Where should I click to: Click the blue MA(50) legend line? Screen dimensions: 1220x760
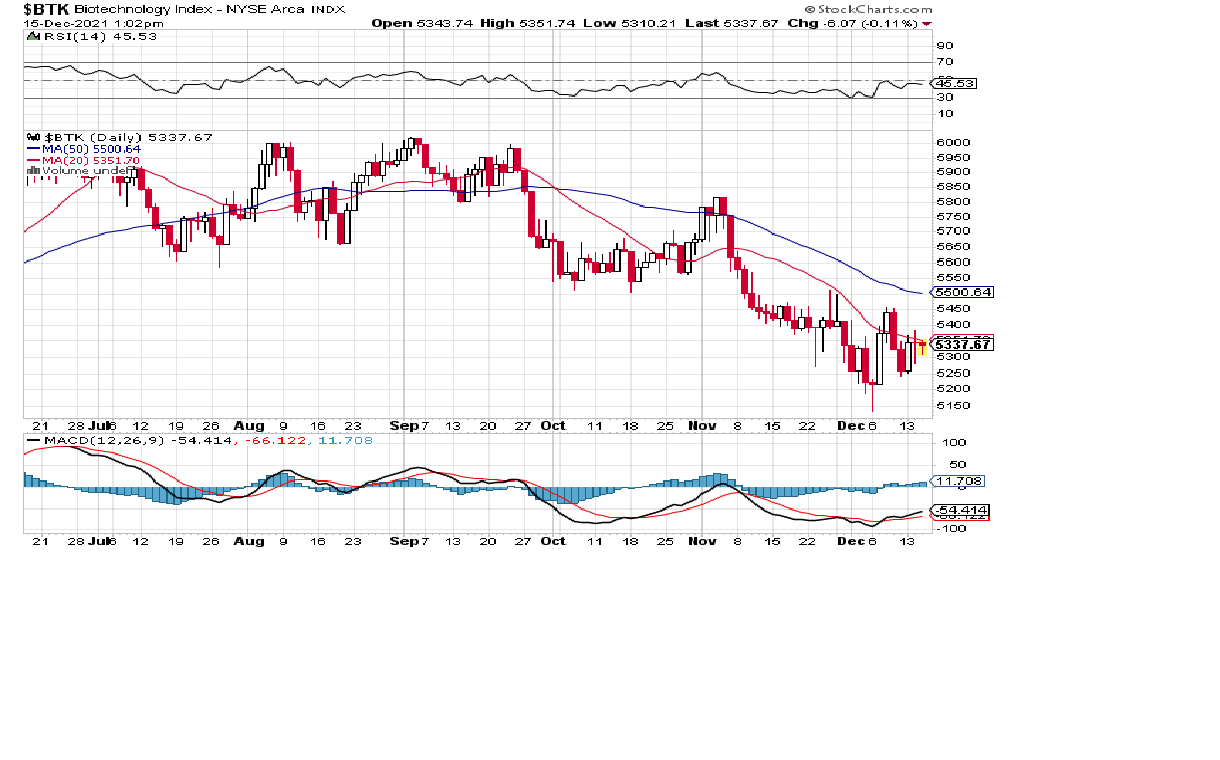pos(31,149)
